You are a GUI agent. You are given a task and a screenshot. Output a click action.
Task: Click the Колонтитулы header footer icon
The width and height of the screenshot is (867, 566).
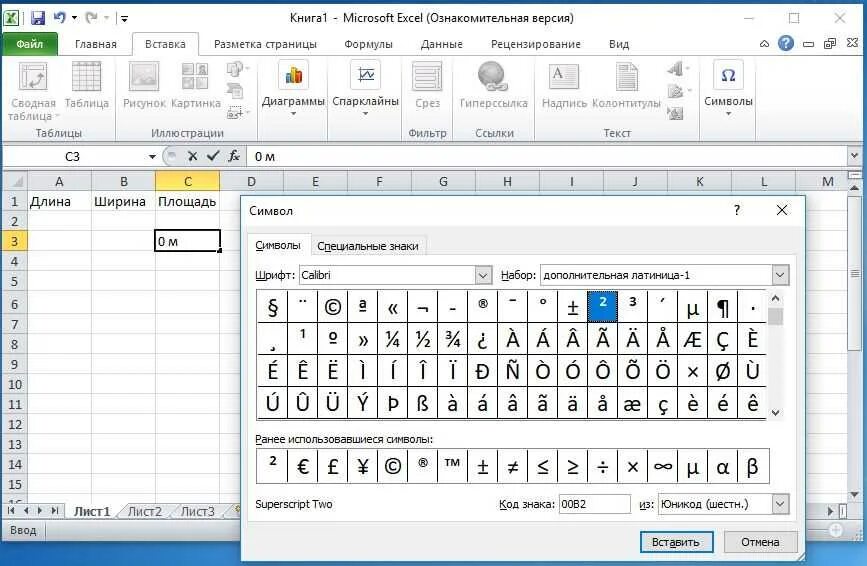coord(626,85)
